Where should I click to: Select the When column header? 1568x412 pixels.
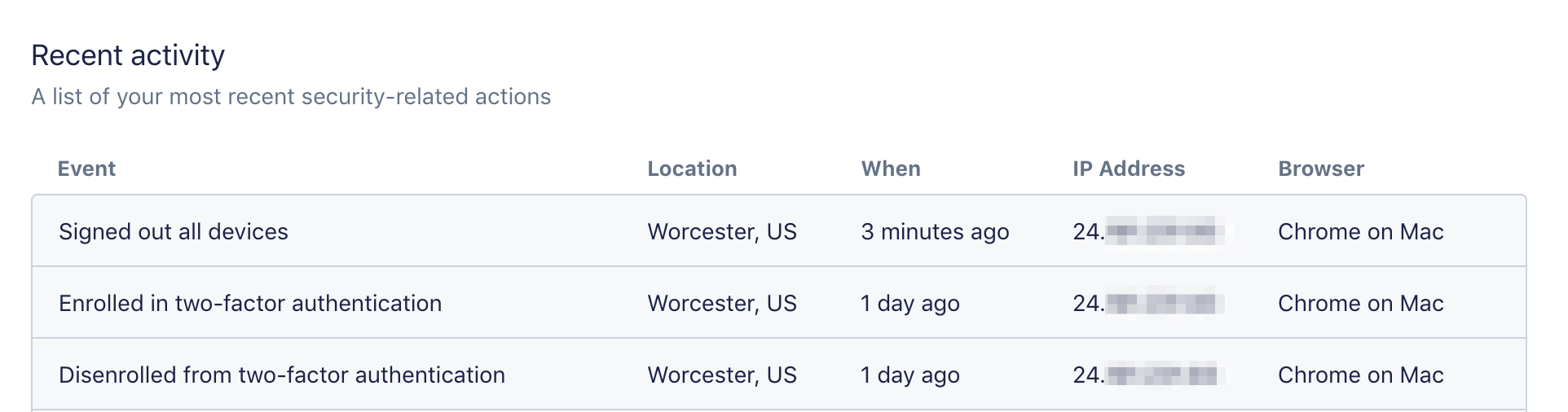[x=891, y=169]
